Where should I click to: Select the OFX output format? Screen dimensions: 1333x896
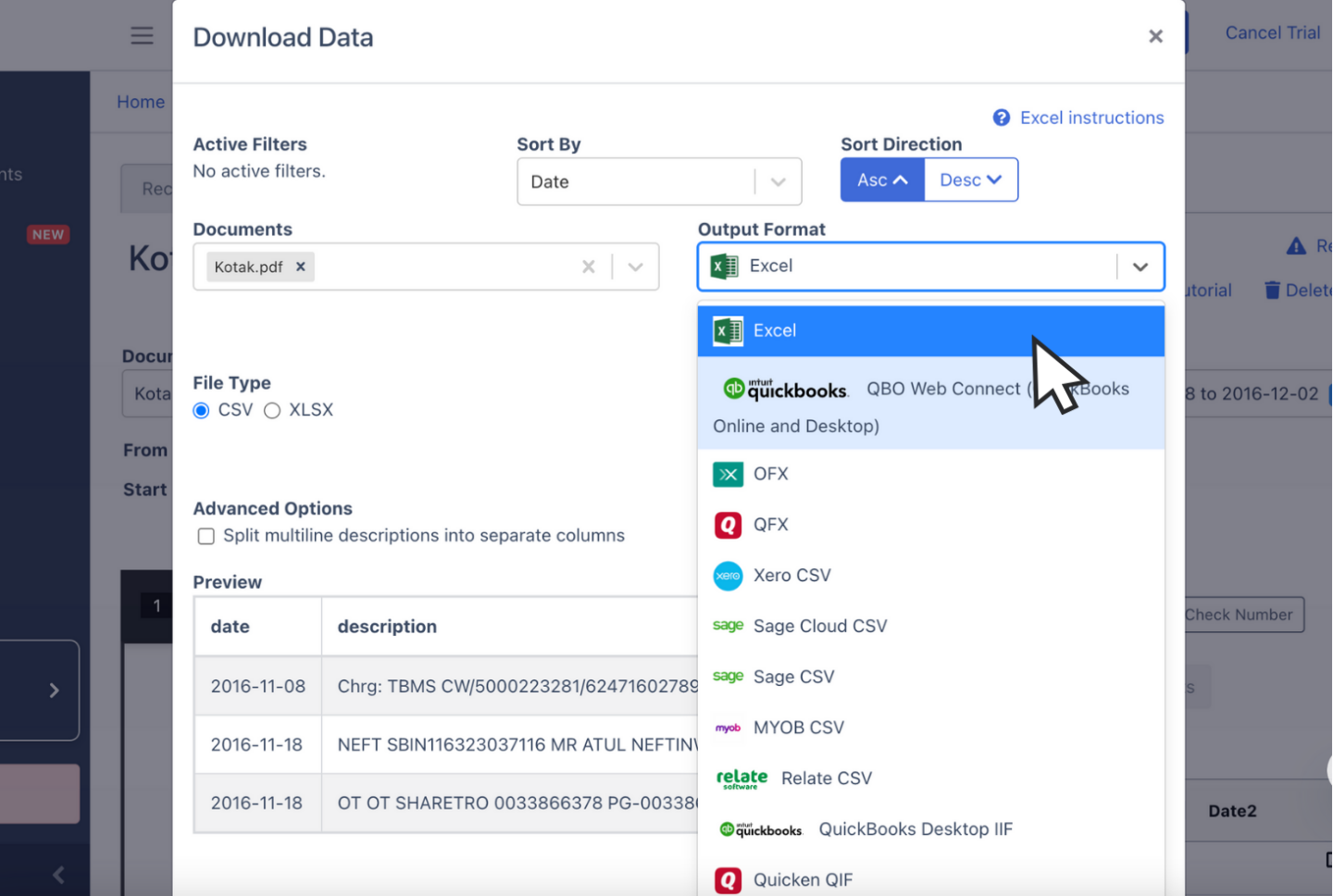(x=931, y=474)
